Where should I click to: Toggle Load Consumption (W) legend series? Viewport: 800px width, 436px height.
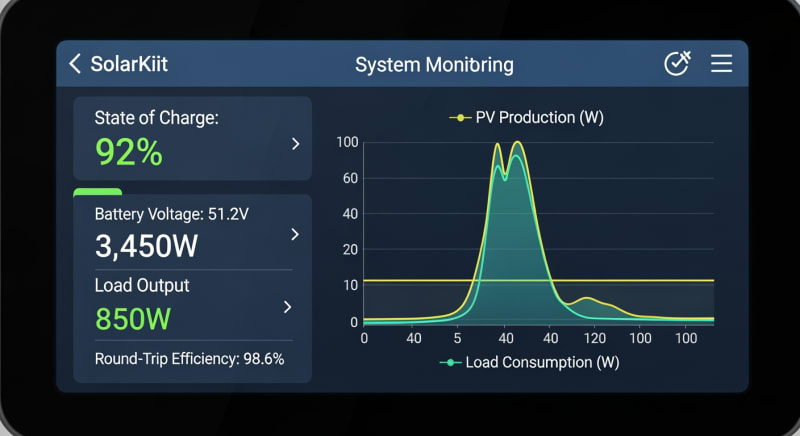pos(529,363)
